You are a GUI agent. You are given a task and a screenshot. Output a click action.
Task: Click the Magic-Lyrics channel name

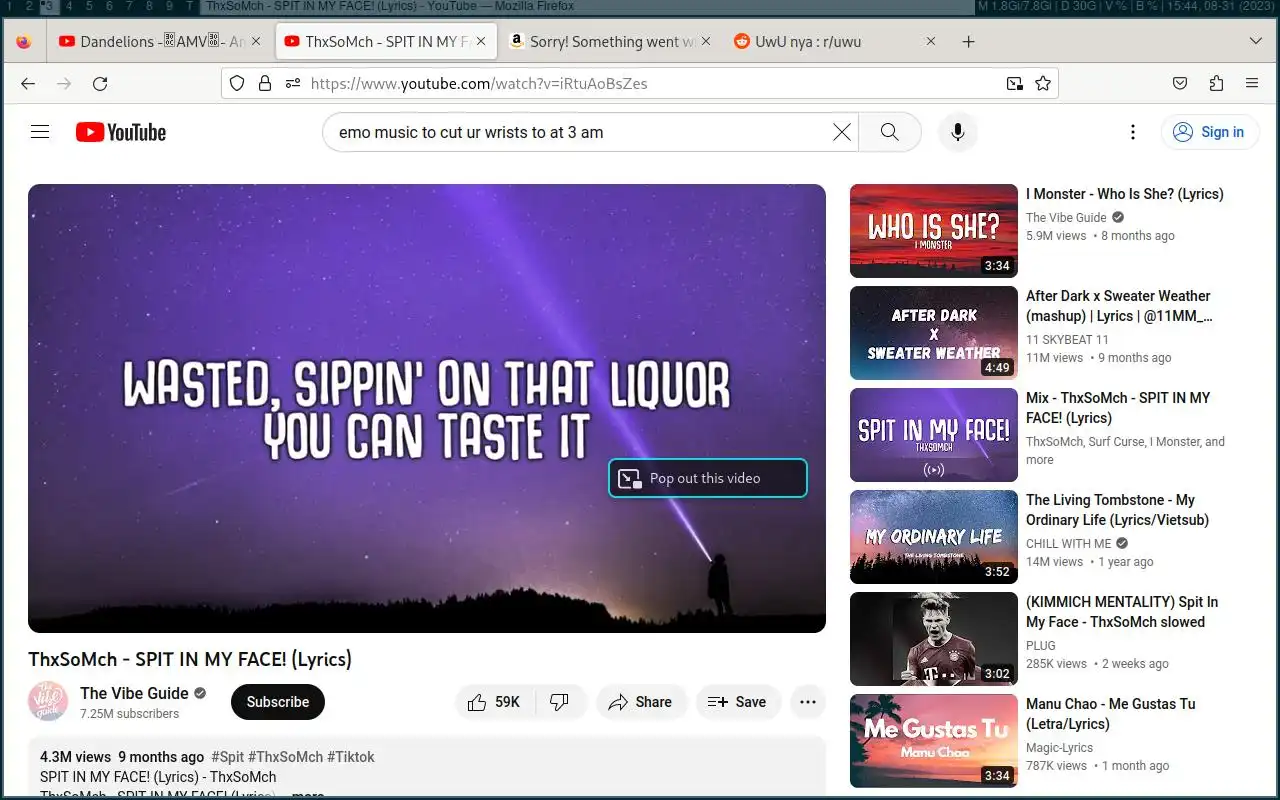[1059, 748]
